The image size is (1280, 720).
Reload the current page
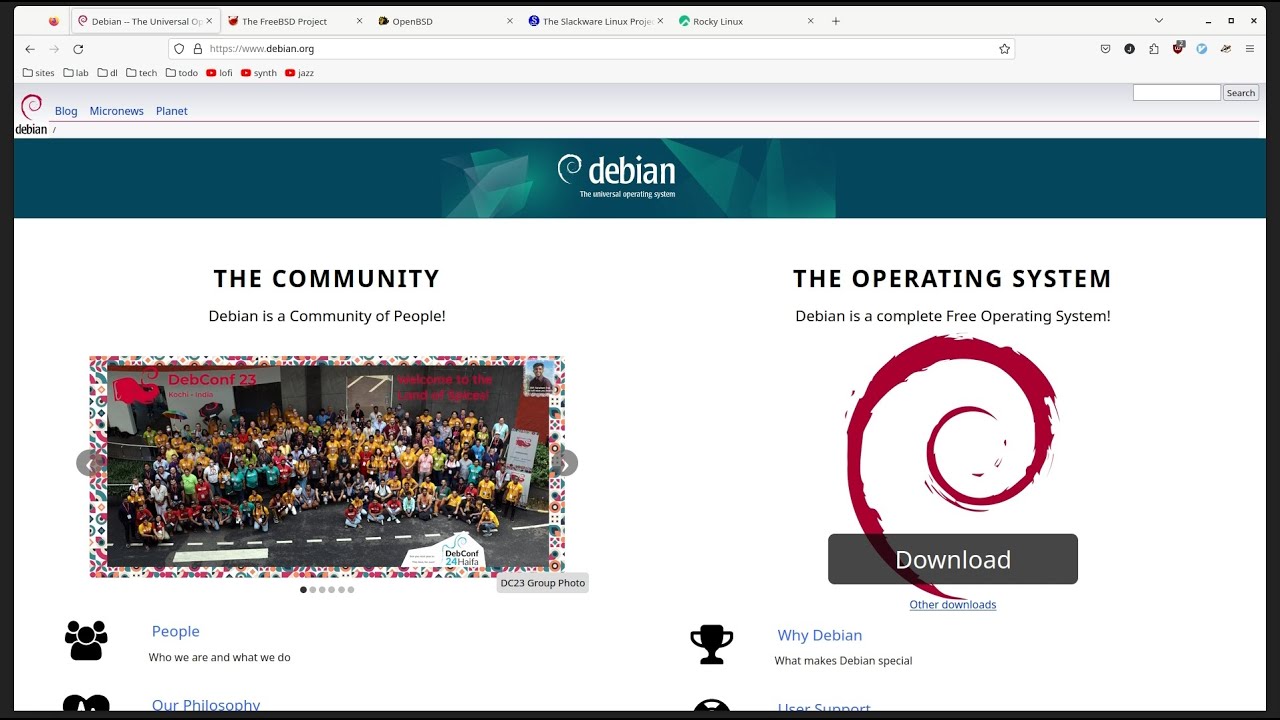point(78,49)
